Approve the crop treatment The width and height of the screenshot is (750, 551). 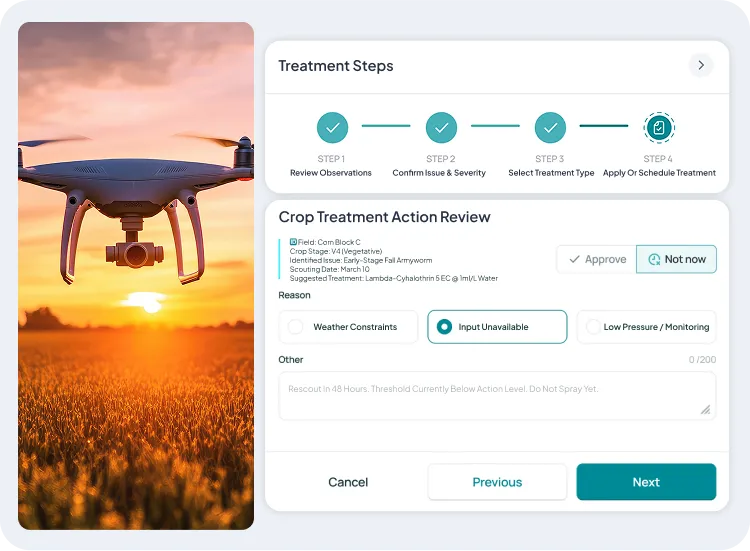[x=597, y=259]
